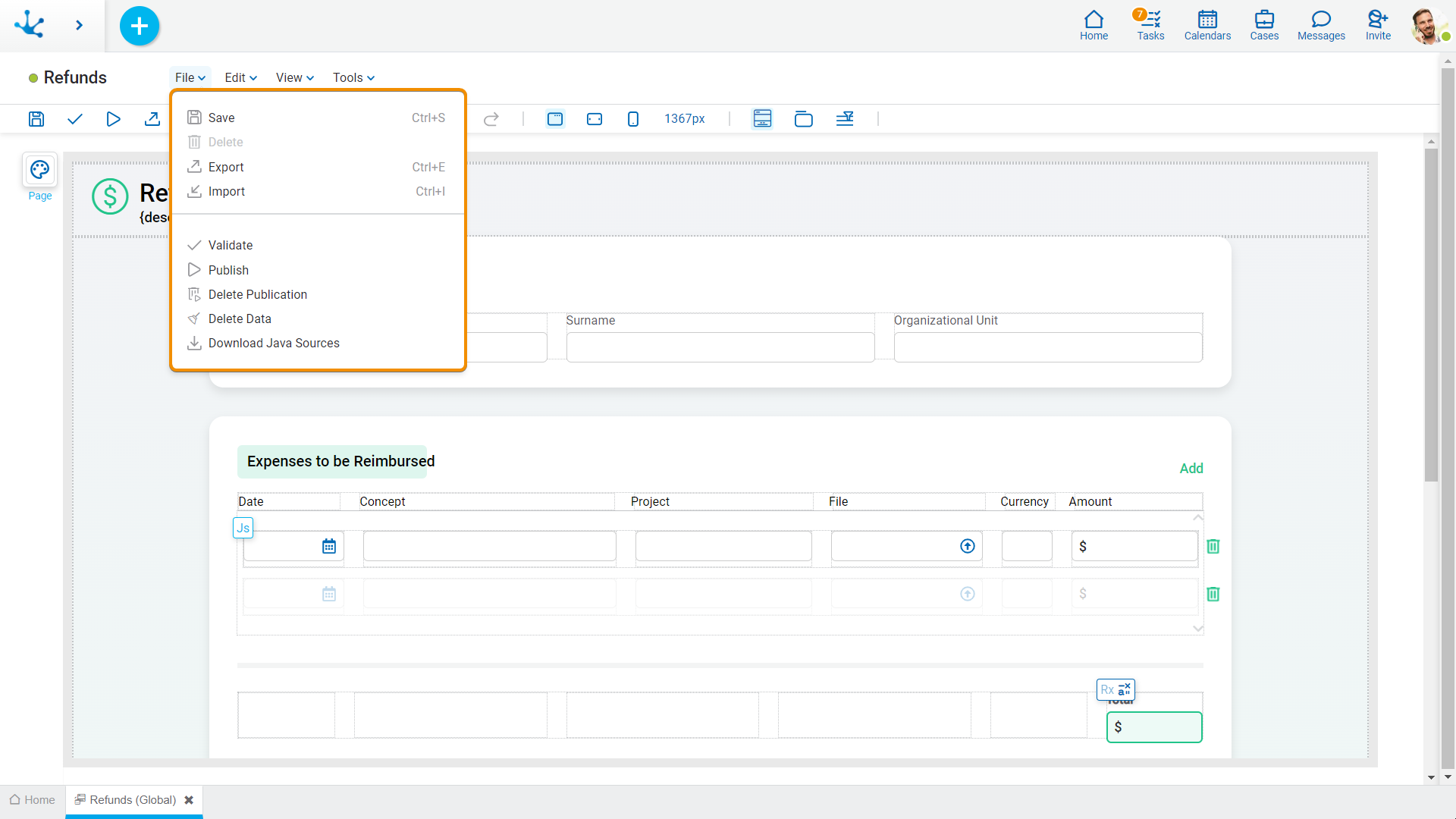Open the Edit menu

240,77
